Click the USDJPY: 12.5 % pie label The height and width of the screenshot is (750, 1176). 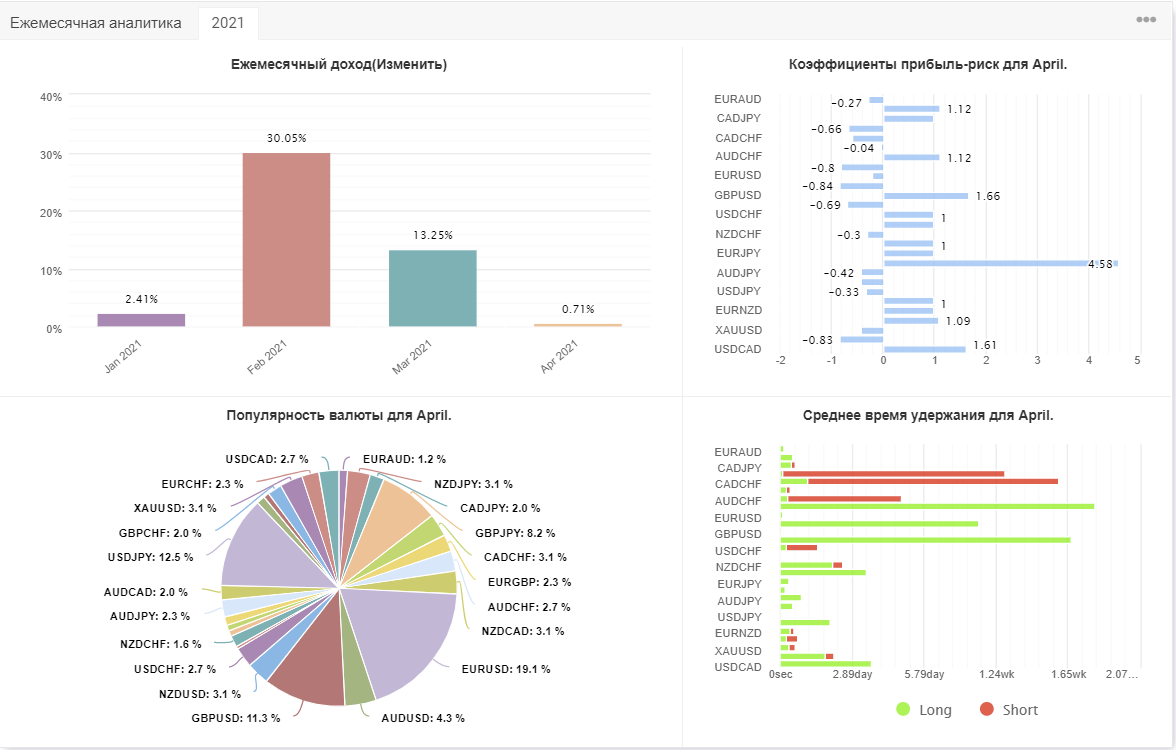[150, 557]
